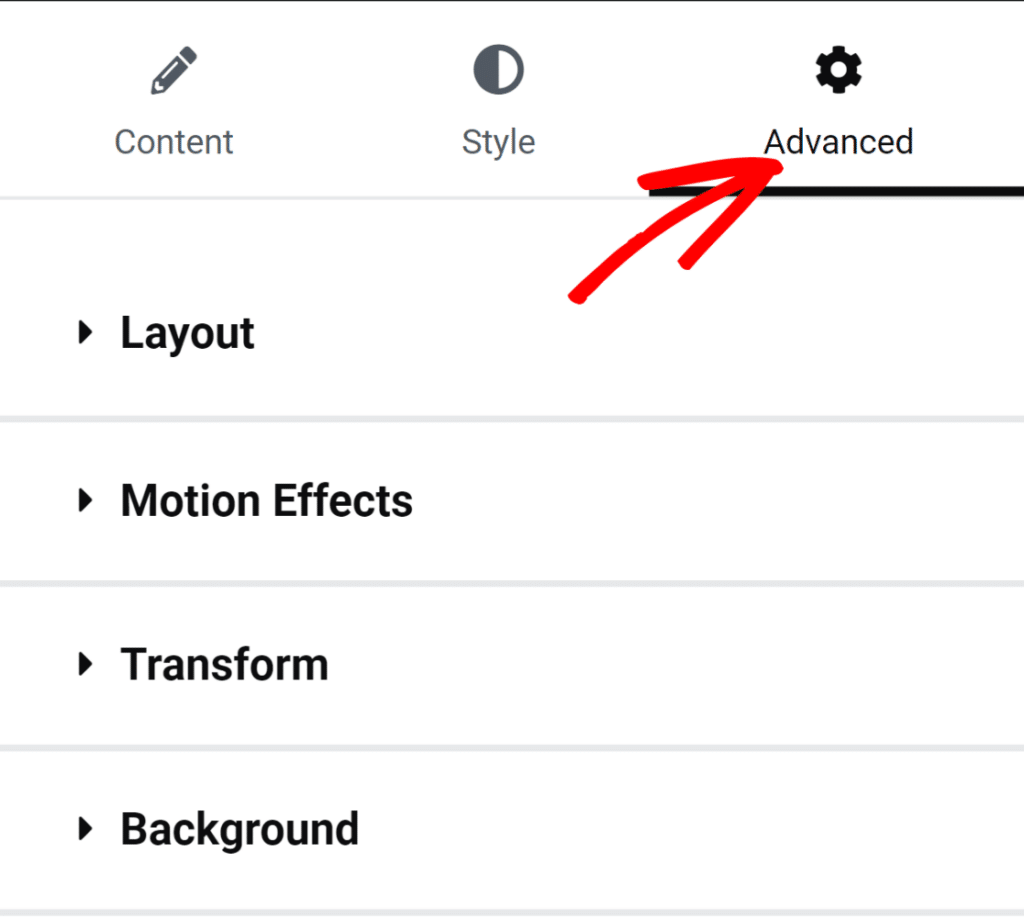Open the Advanced tab
The height and width of the screenshot is (917, 1024).
click(x=838, y=142)
